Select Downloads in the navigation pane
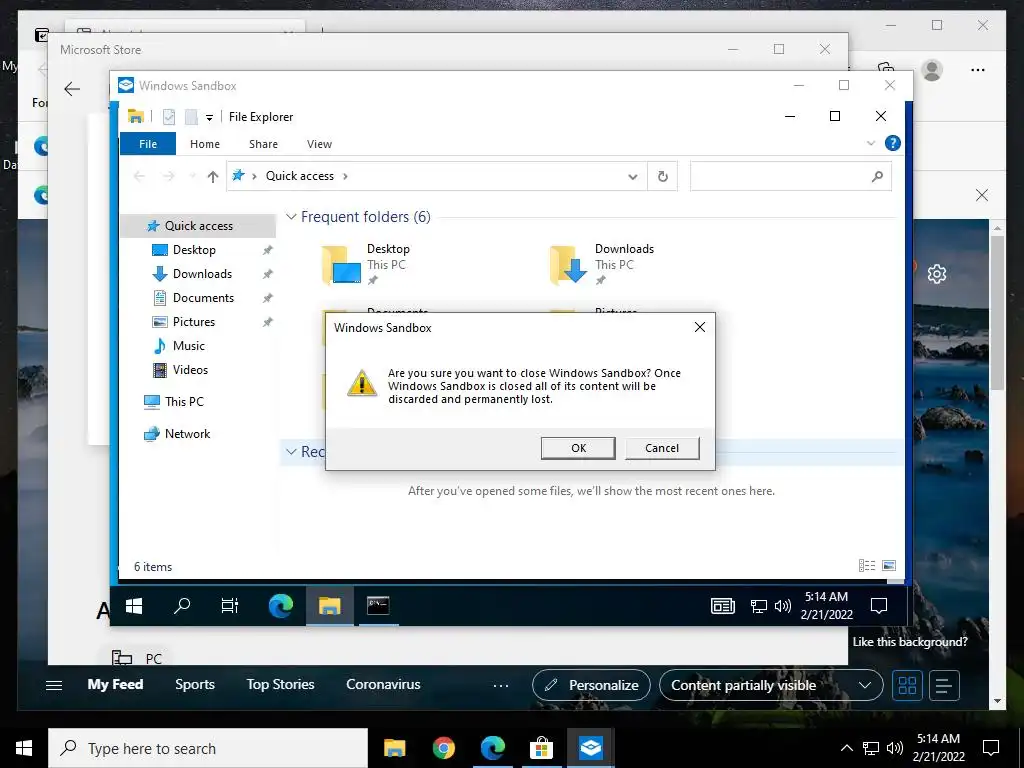 click(202, 274)
